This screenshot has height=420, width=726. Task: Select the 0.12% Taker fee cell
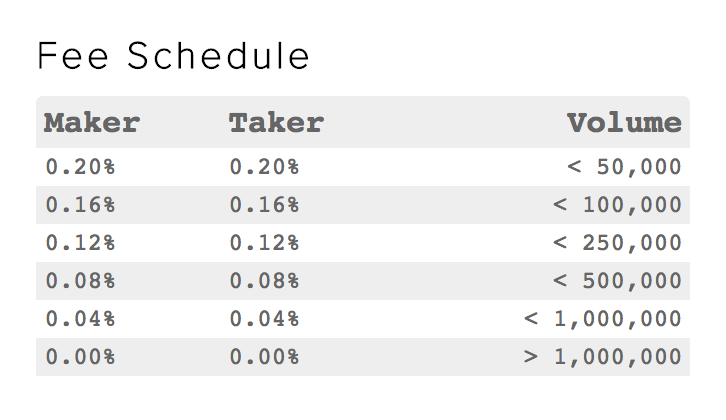pyautogui.click(x=264, y=243)
